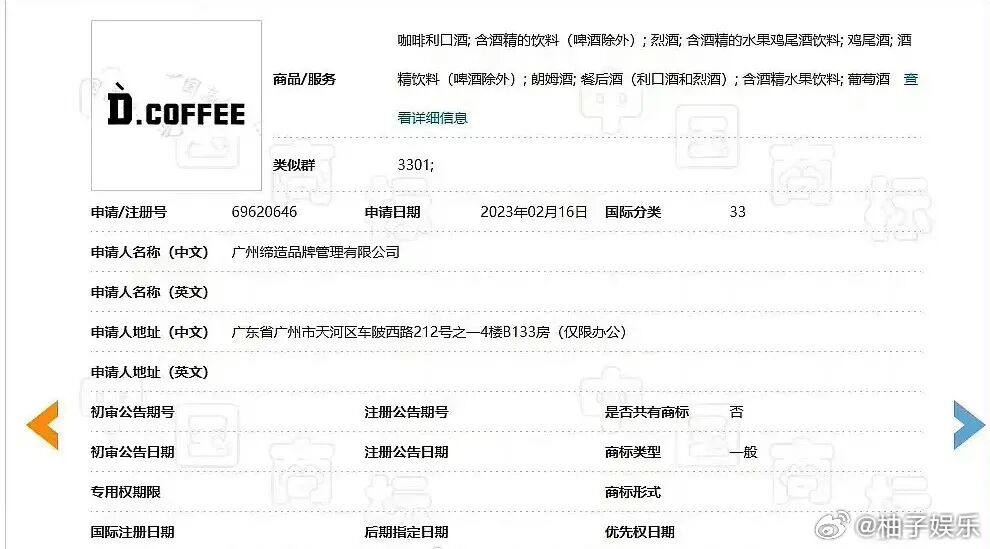
Task: Click the 申请人名称（中文）label
Action: click(150, 252)
